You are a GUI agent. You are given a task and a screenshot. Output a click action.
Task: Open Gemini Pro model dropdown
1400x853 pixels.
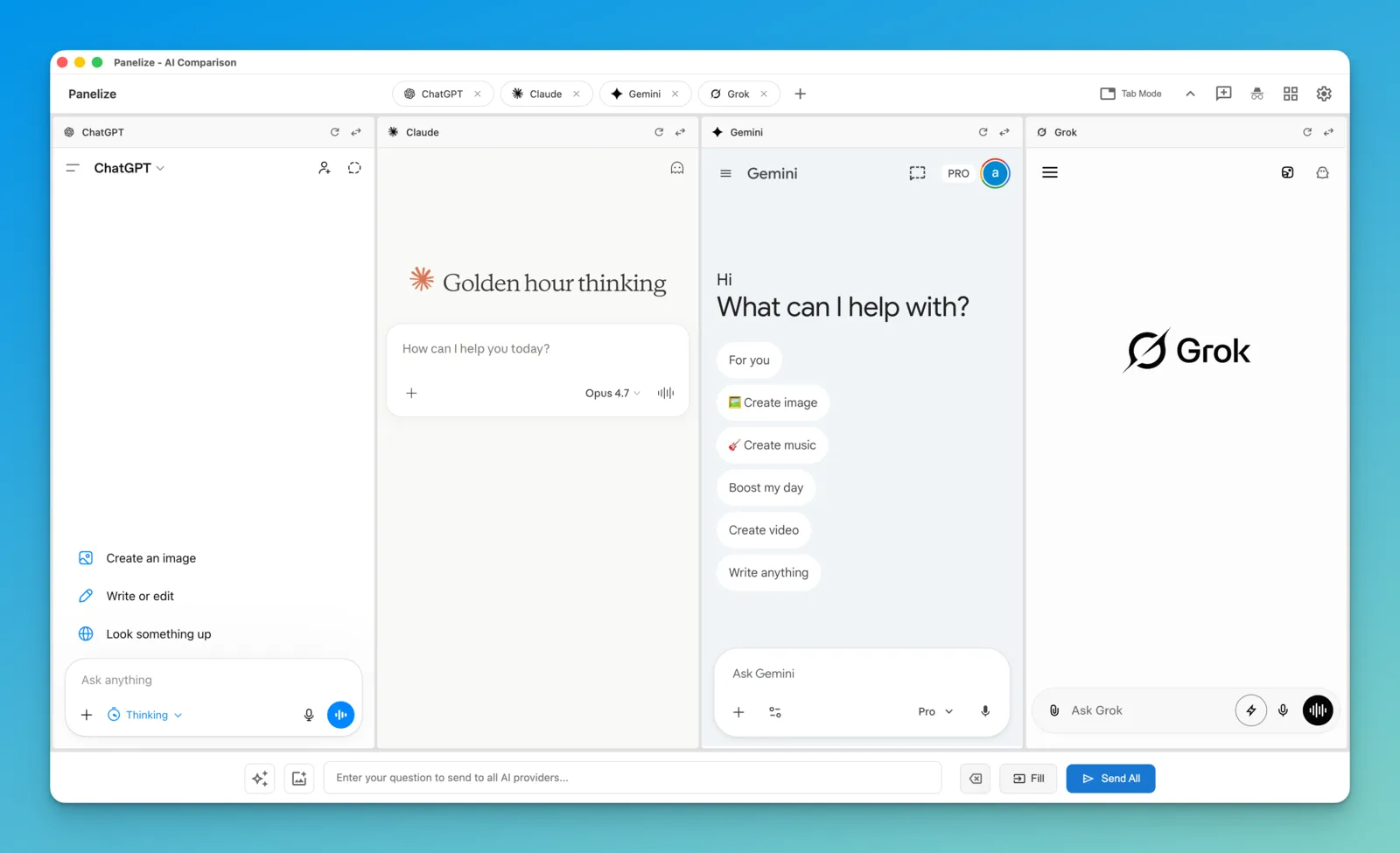pyautogui.click(x=935, y=711)
